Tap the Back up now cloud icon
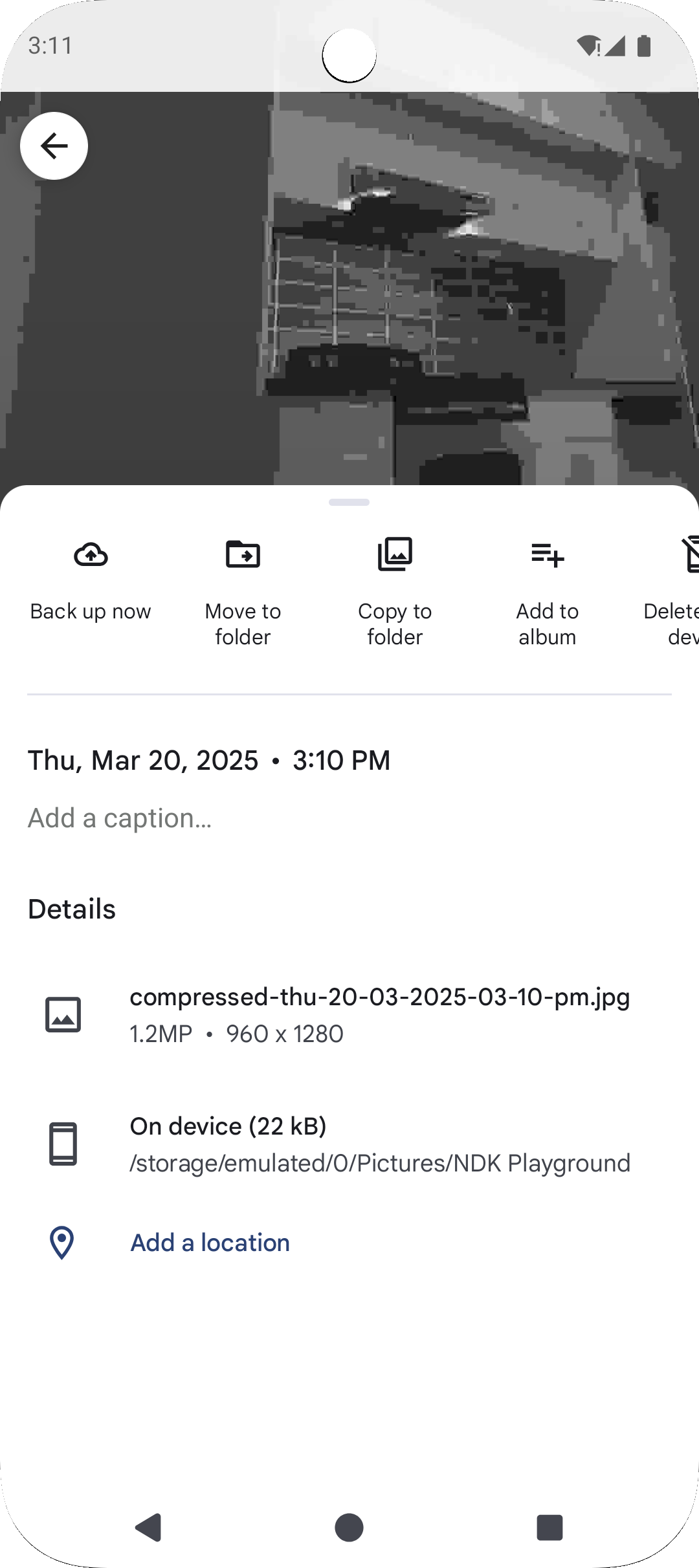The width and height of the screenshot is (699, 1568). pos(91,554)
